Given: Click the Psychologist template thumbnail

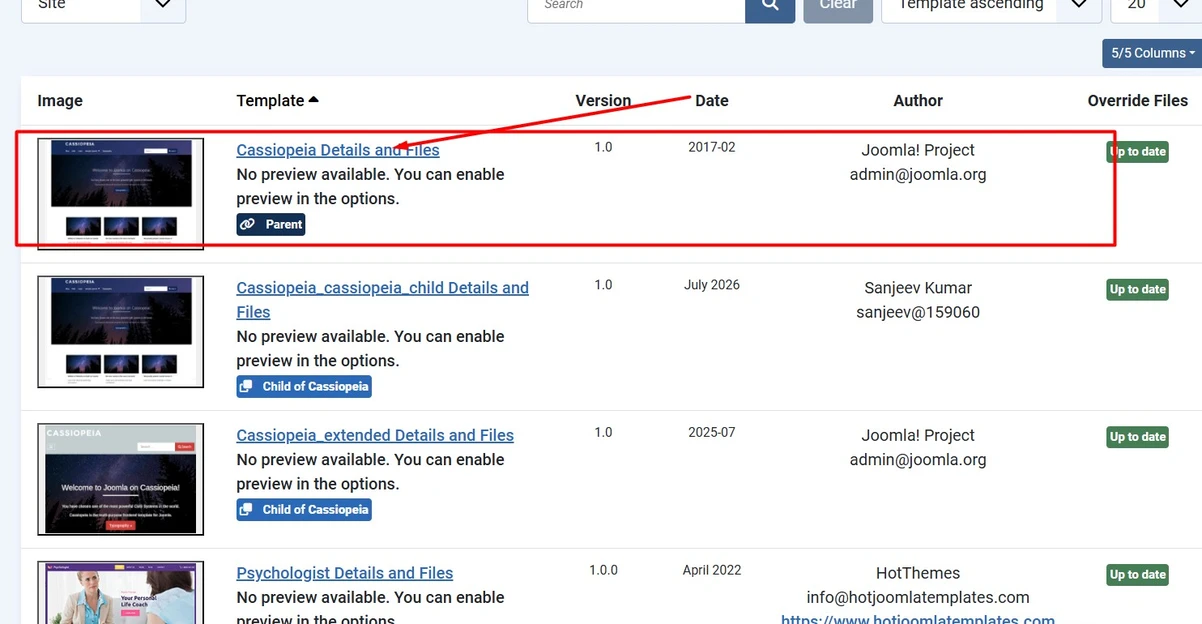Looking at the screenshot, I should (x=120, y=592).
